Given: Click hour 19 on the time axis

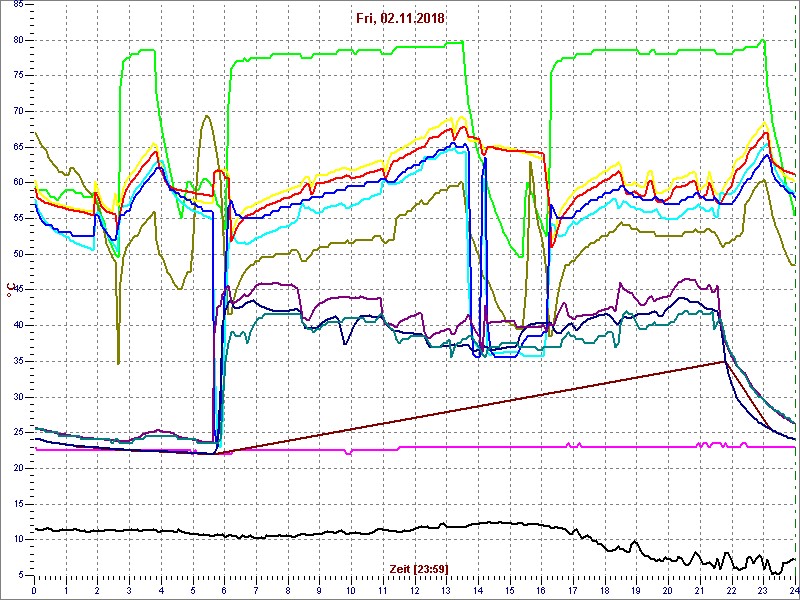Looking at the screenshot, I should coord(637,591).
